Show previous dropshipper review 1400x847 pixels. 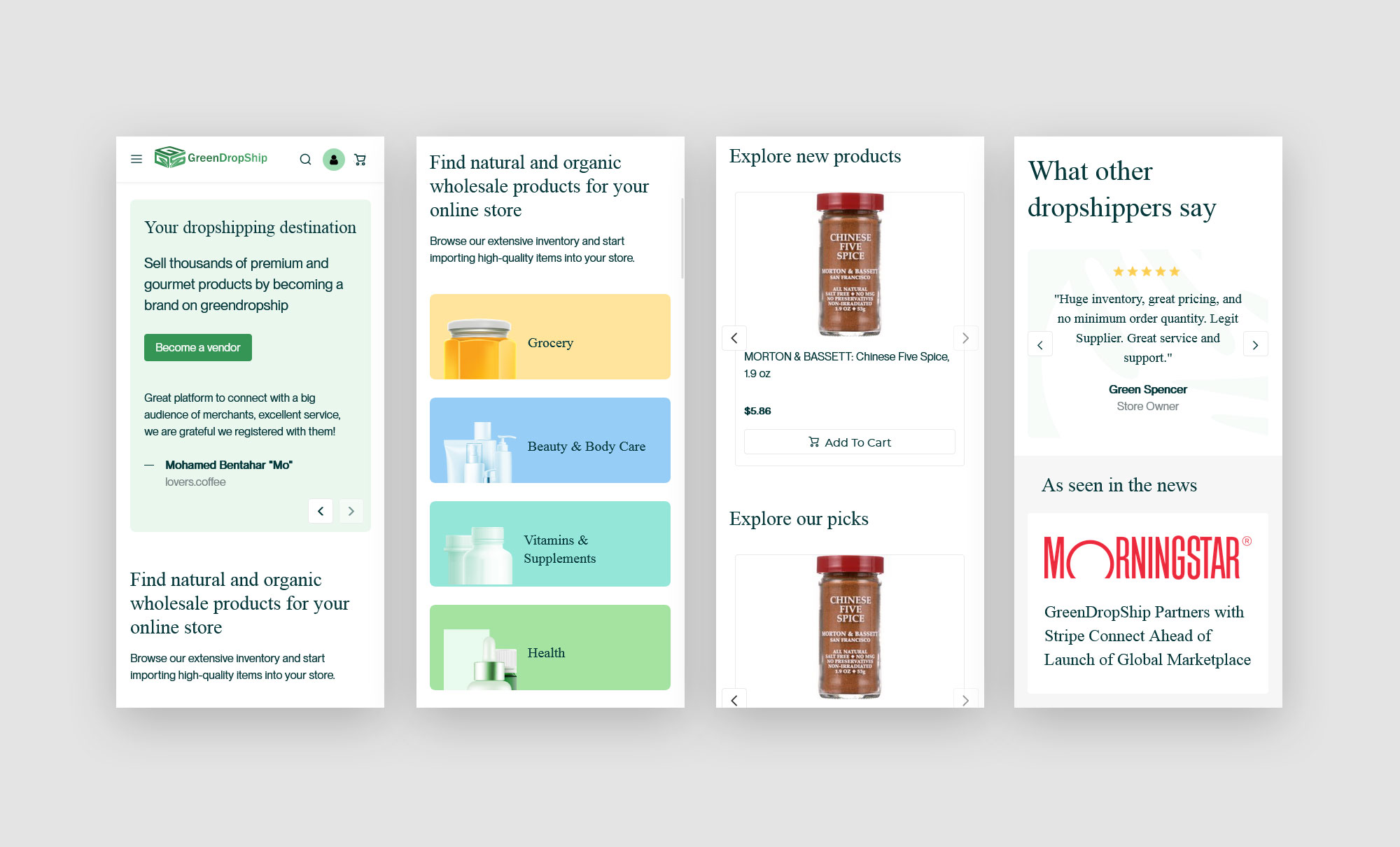(1040, 344)
